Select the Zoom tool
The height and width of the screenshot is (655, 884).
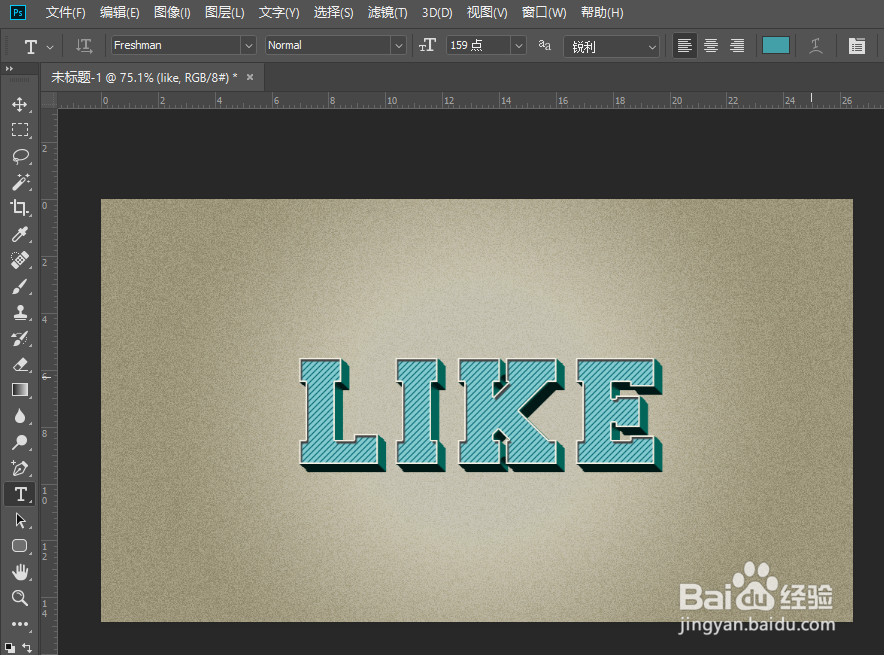coord(20,598)
